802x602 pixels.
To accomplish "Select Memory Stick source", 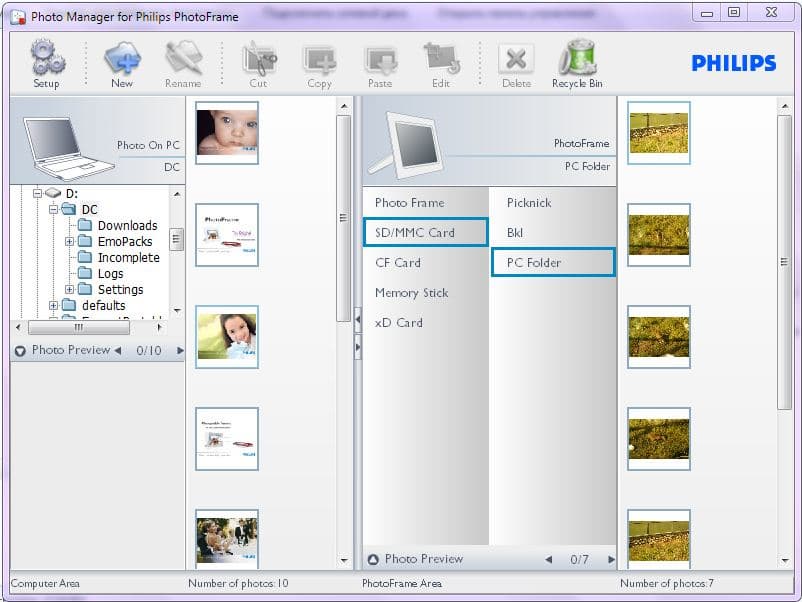I will tap(426, 293).
